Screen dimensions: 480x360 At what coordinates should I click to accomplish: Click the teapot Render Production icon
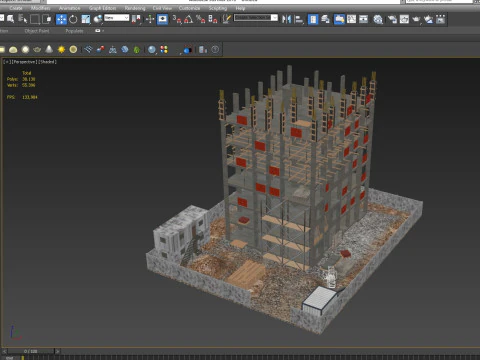[416, 19]
